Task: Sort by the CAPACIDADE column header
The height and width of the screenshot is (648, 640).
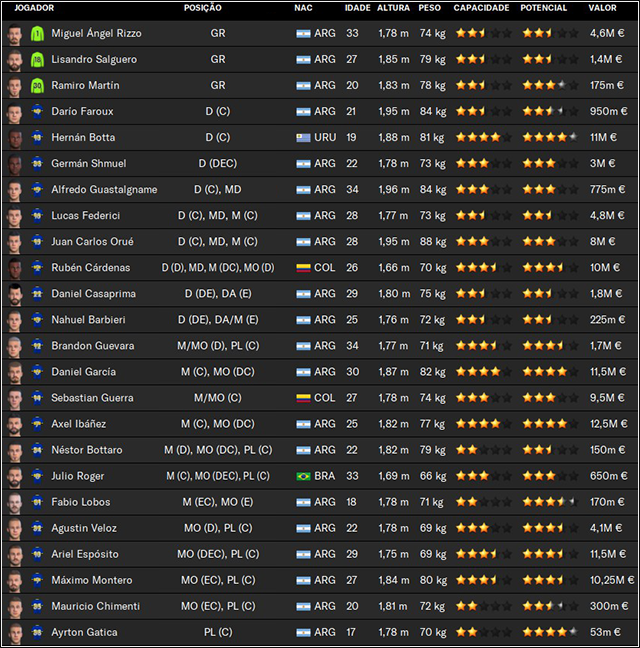Action: click(481, 8)
